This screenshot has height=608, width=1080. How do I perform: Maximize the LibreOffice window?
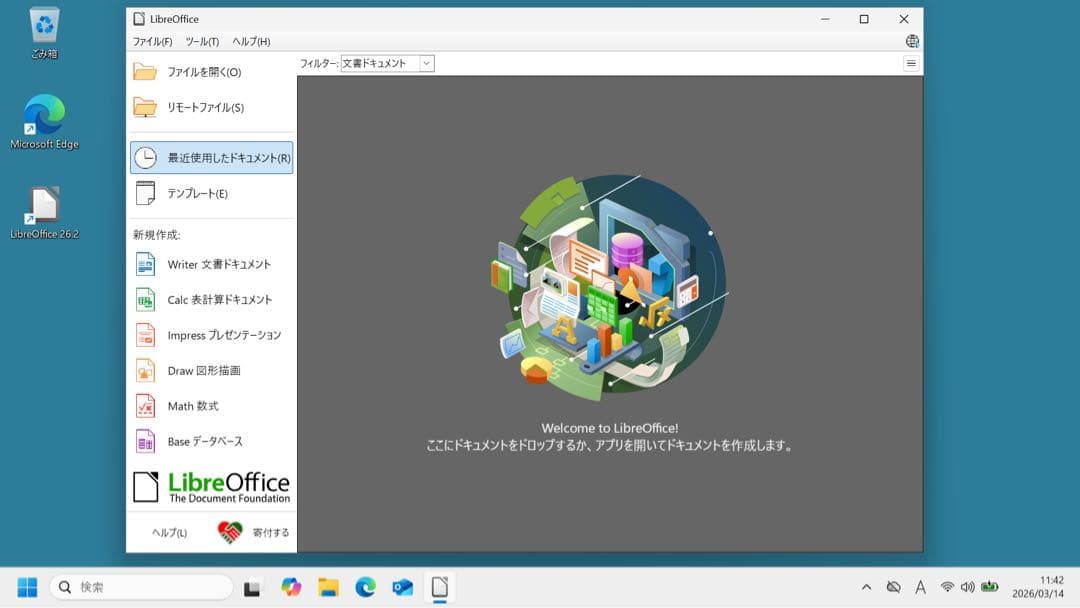point(864,19)
